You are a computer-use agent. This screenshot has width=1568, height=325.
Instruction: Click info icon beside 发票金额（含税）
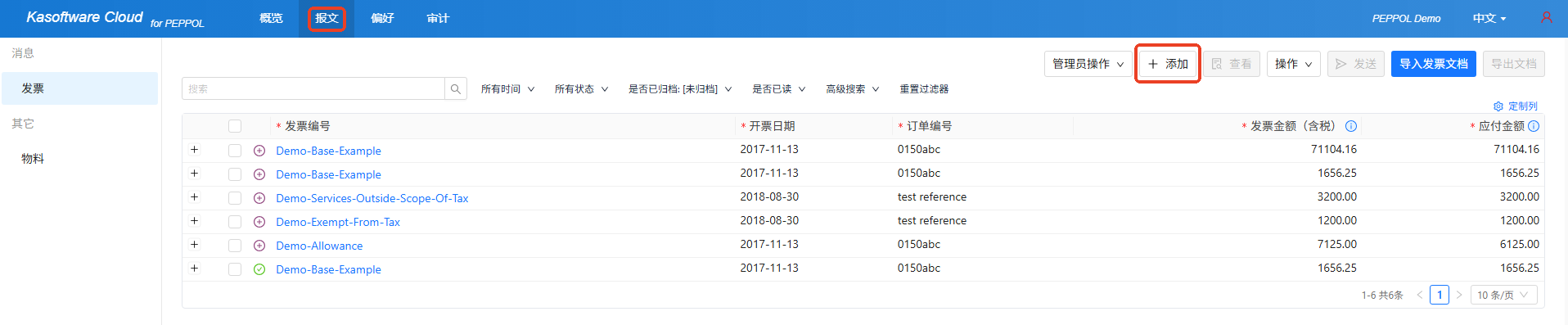coord(1351,126)
